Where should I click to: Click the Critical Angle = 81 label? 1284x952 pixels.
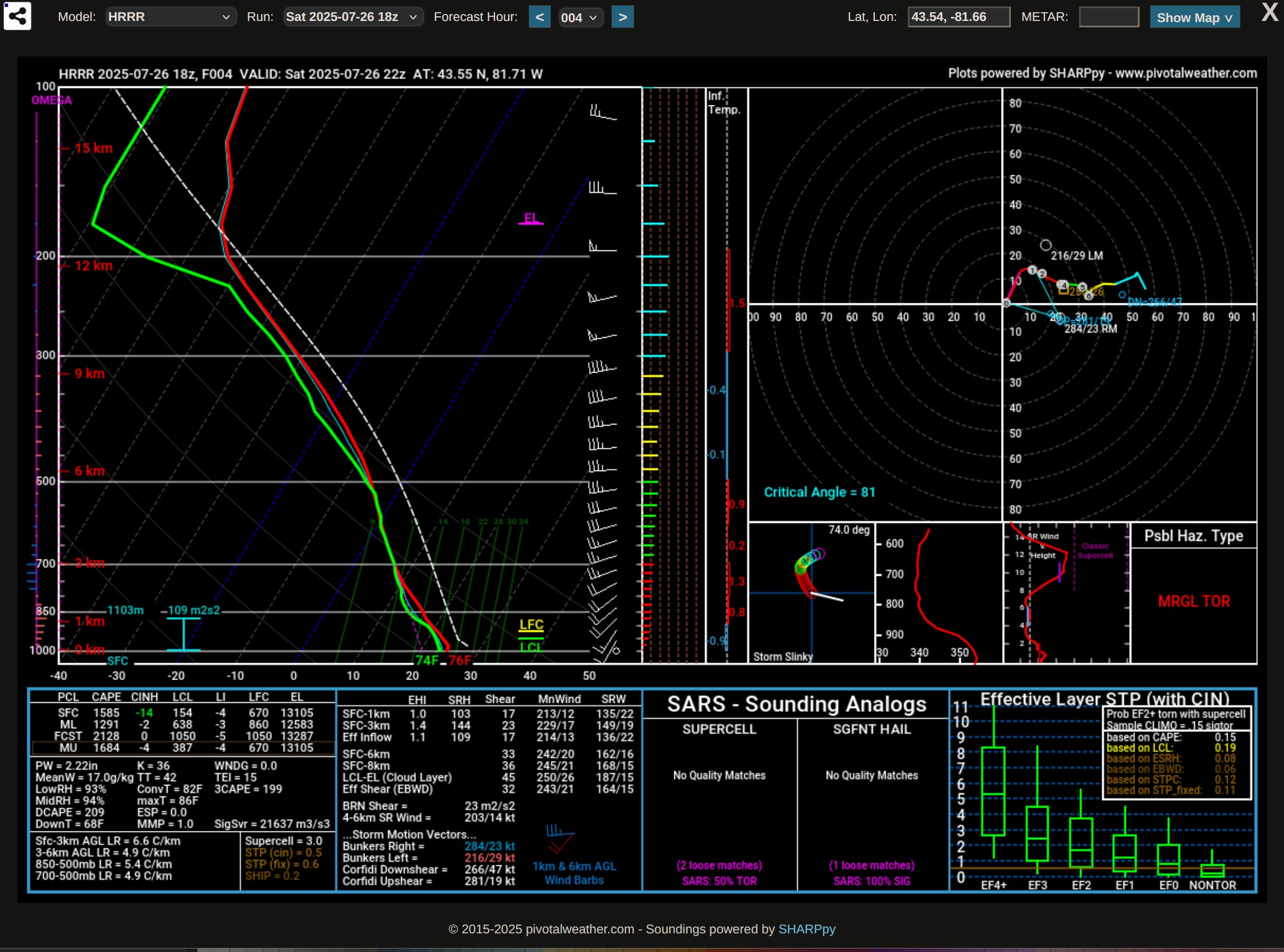click(x=819, y=492)
